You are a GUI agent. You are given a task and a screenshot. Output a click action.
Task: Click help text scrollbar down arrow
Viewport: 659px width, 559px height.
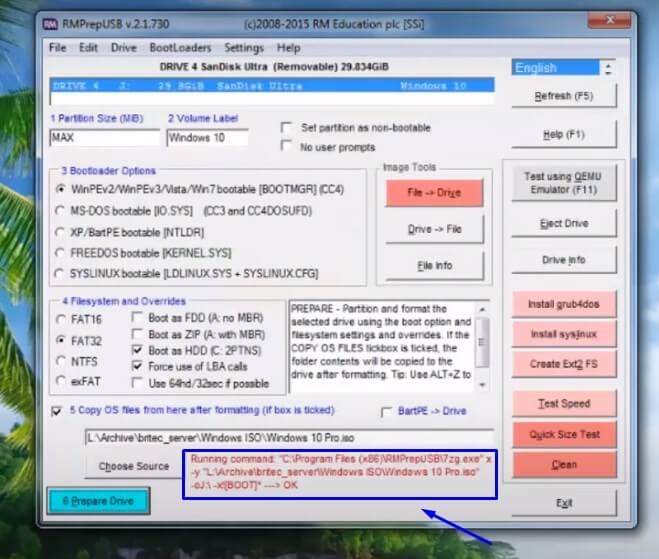coord(482,385)
